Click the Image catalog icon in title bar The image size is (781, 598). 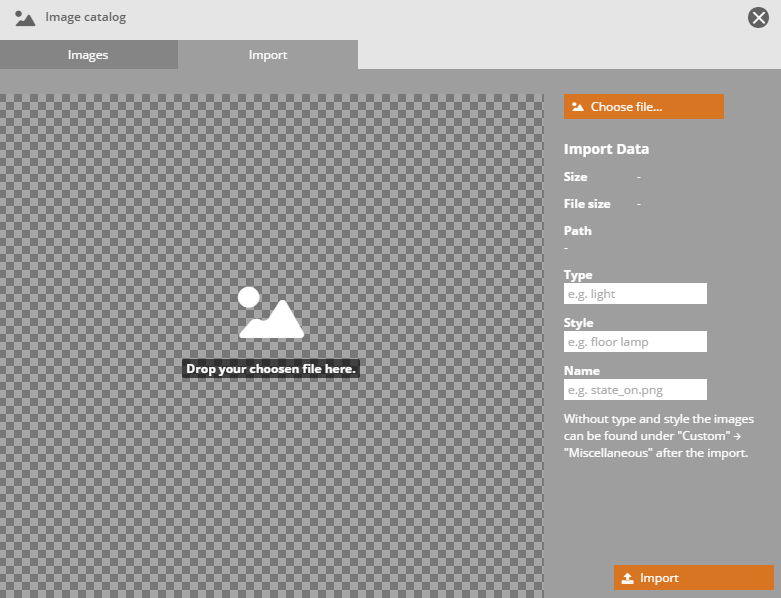[x=25, y=17]
